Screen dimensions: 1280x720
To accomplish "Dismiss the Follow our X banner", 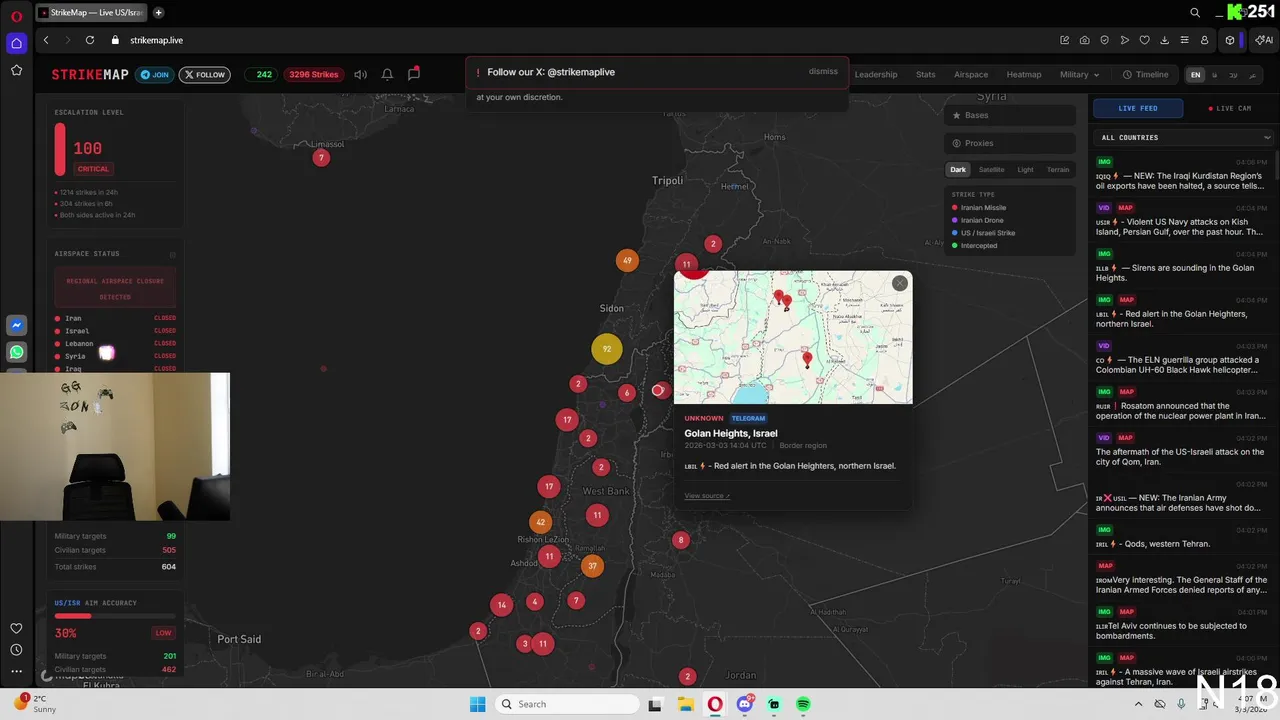I will click(823, 72).
